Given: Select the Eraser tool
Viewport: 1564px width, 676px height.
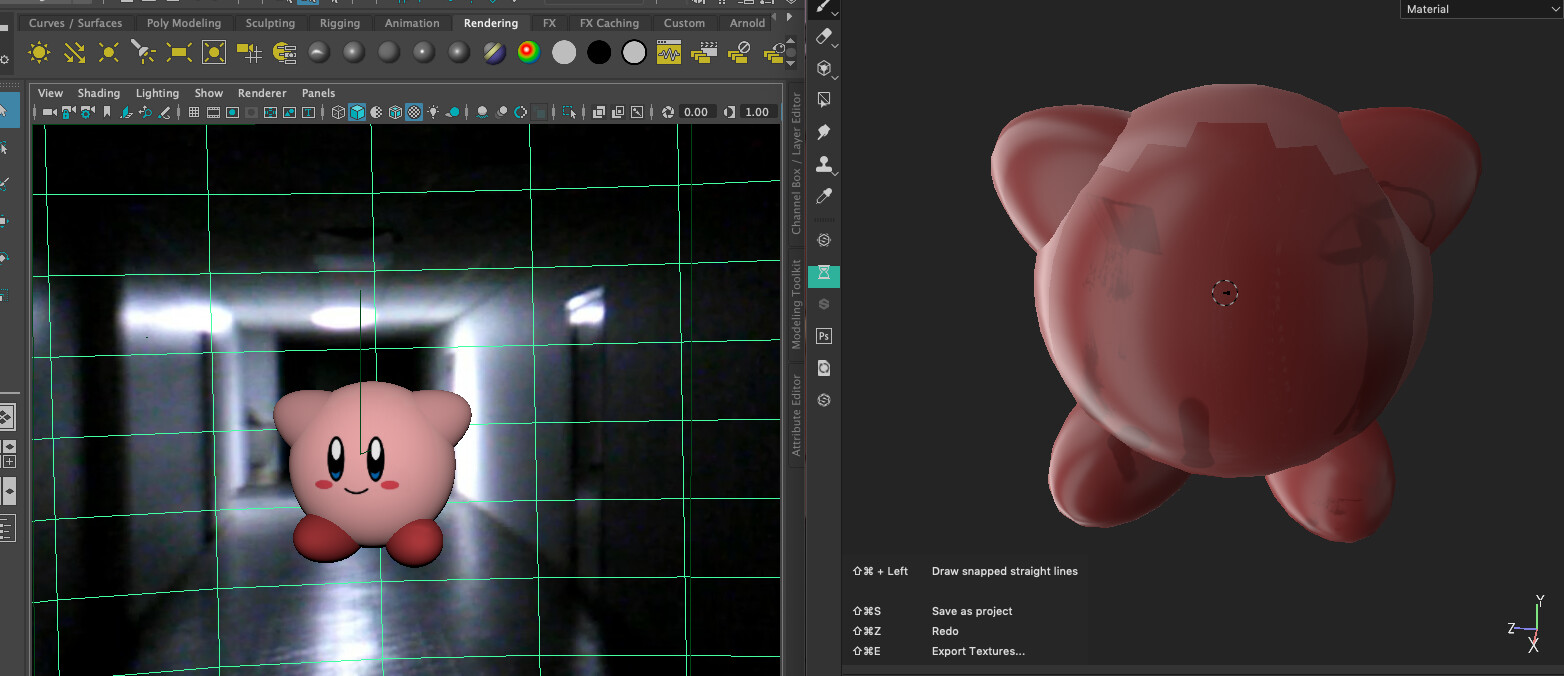Looking at the screenshot, I should coord(822,38).
